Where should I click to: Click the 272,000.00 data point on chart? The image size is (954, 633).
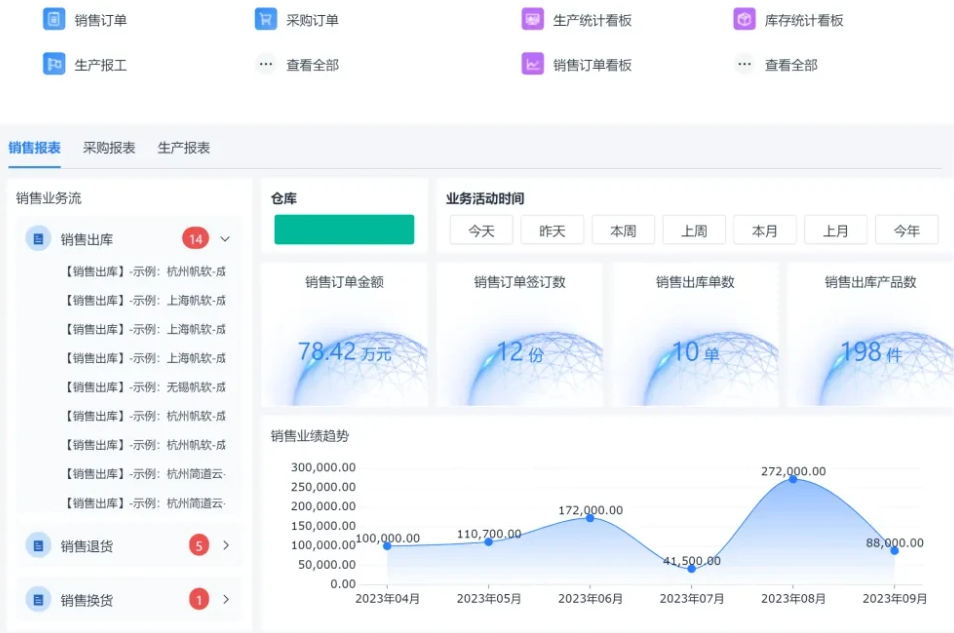793,479
